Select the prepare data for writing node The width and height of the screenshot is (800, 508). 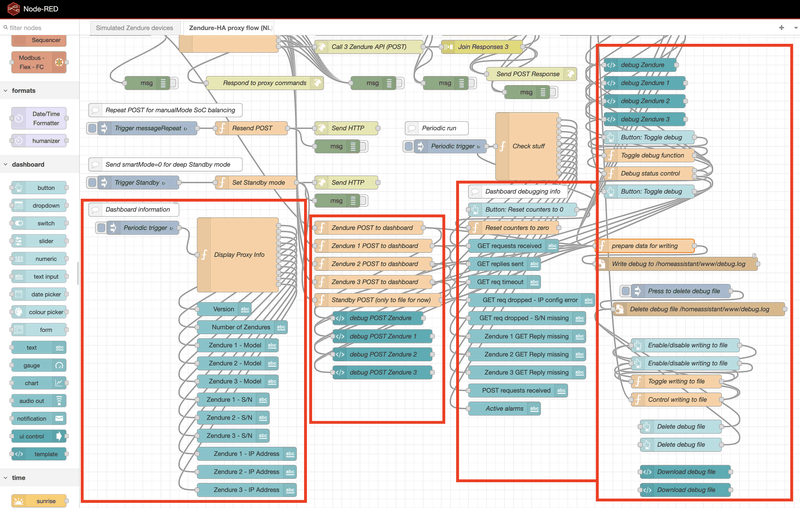pos(645,246)
